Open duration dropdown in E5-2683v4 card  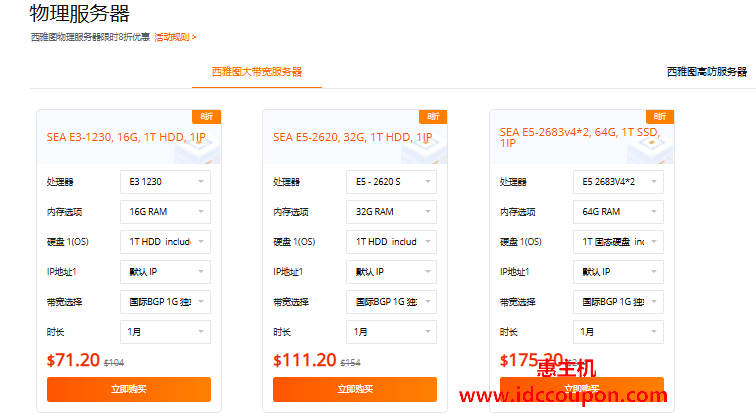tap(618, 332)
